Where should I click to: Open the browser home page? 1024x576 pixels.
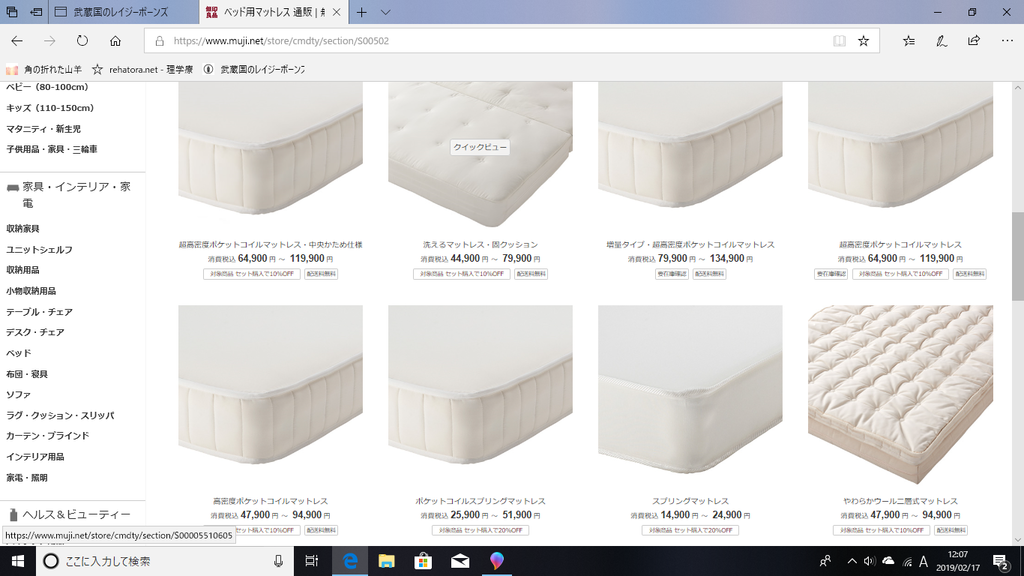tap(115, 40)
